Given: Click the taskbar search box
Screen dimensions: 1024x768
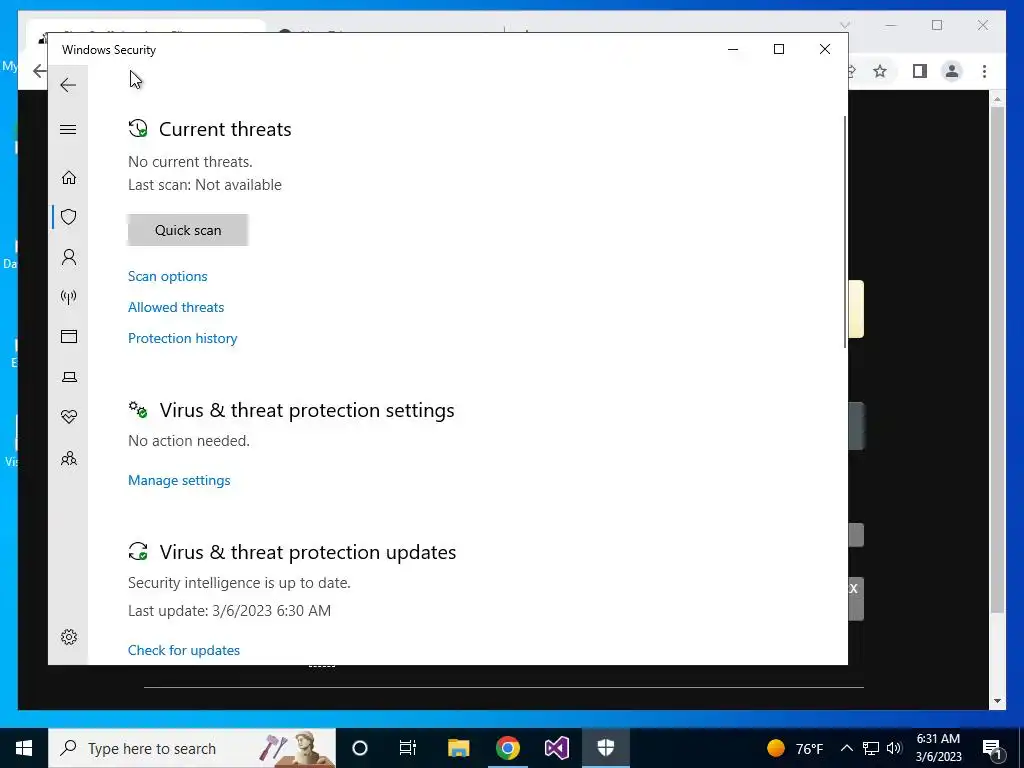Looking at the screenshot, I should coord(192,748).
